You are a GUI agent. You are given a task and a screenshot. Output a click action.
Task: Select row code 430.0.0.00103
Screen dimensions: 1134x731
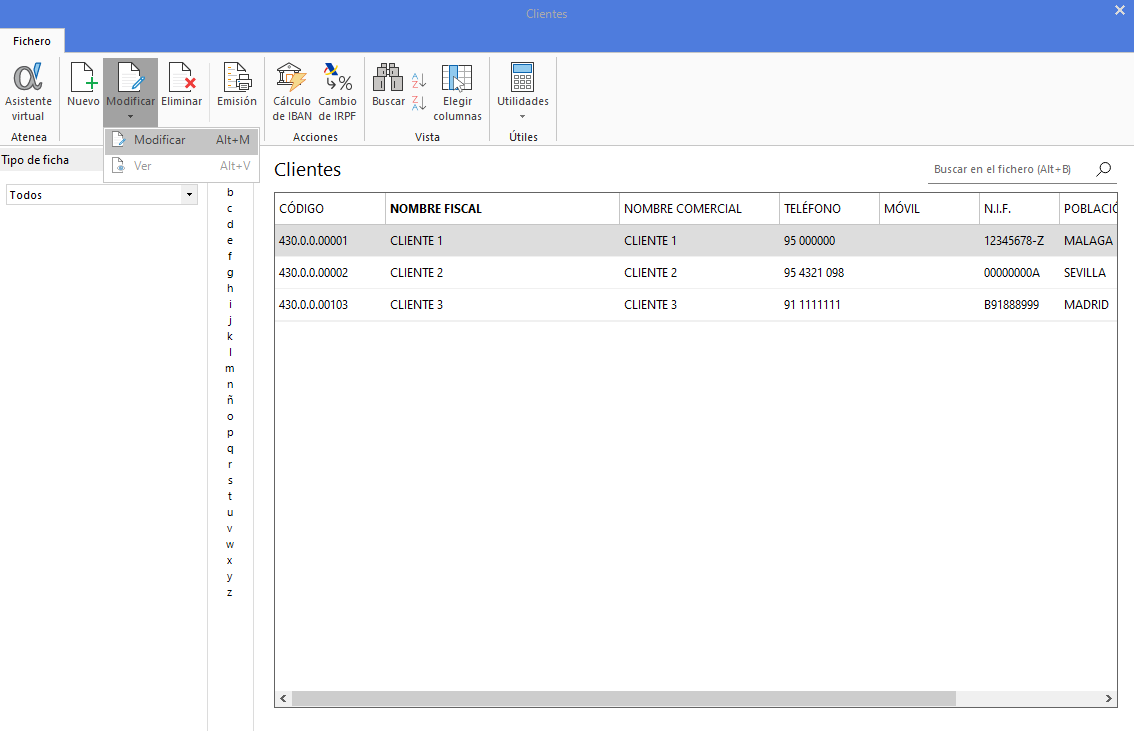[x=313, y=304]
